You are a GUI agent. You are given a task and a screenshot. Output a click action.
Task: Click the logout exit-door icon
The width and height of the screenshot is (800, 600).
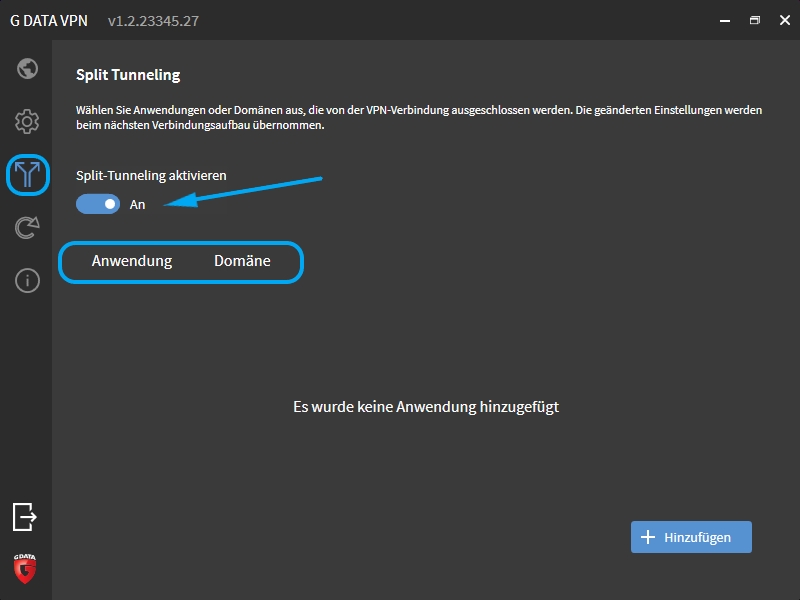(x=24, y=517)
